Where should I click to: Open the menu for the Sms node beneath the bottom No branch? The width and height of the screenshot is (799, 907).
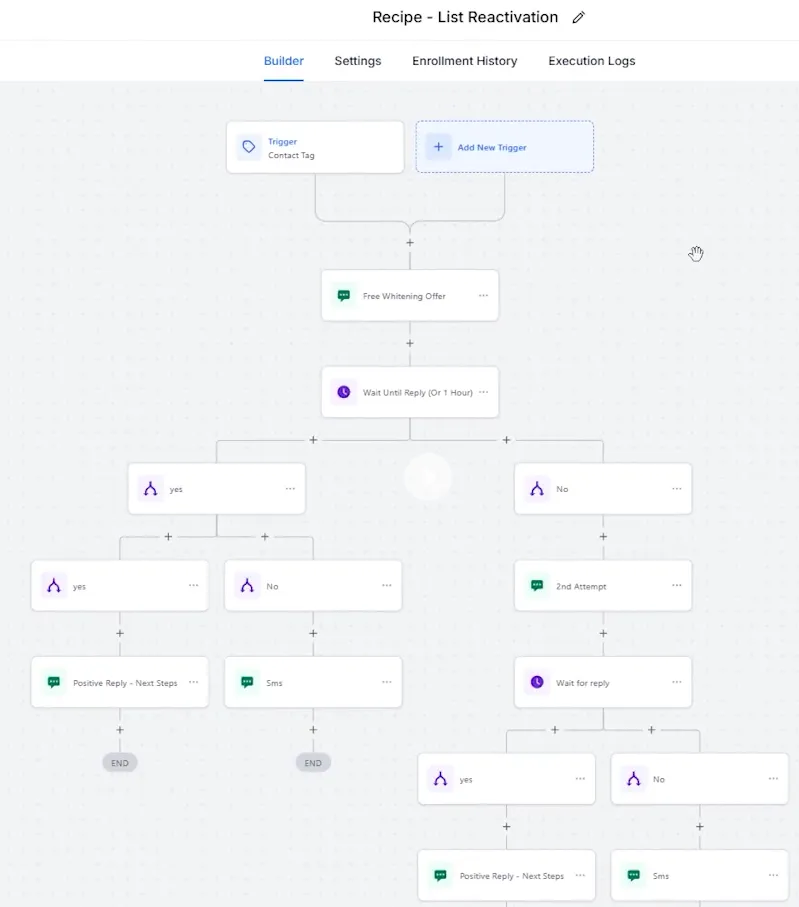pyautogui.click(x=774, y=875)
